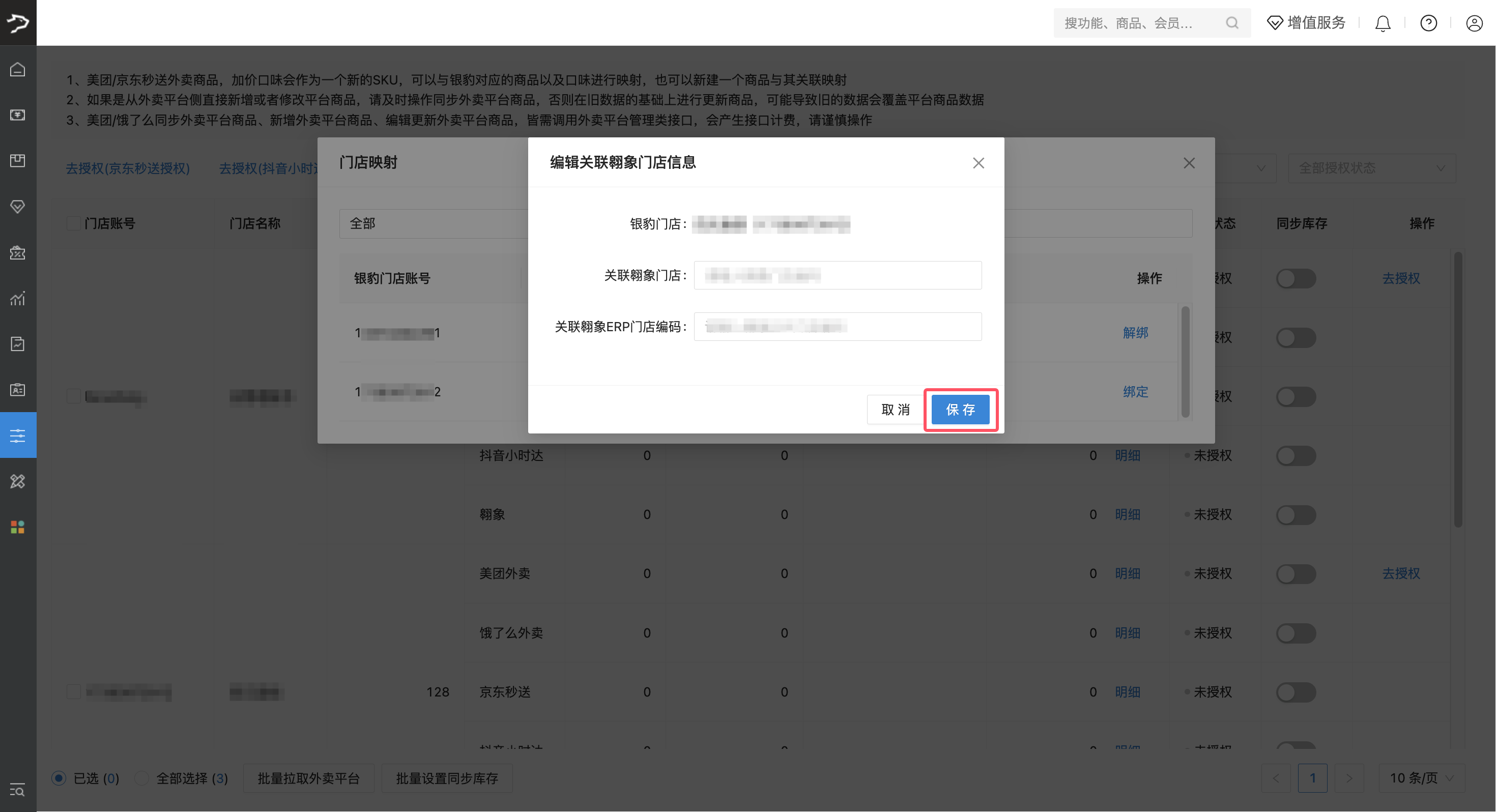Select the 全部选择 (3) radio button

click(141, 778)
